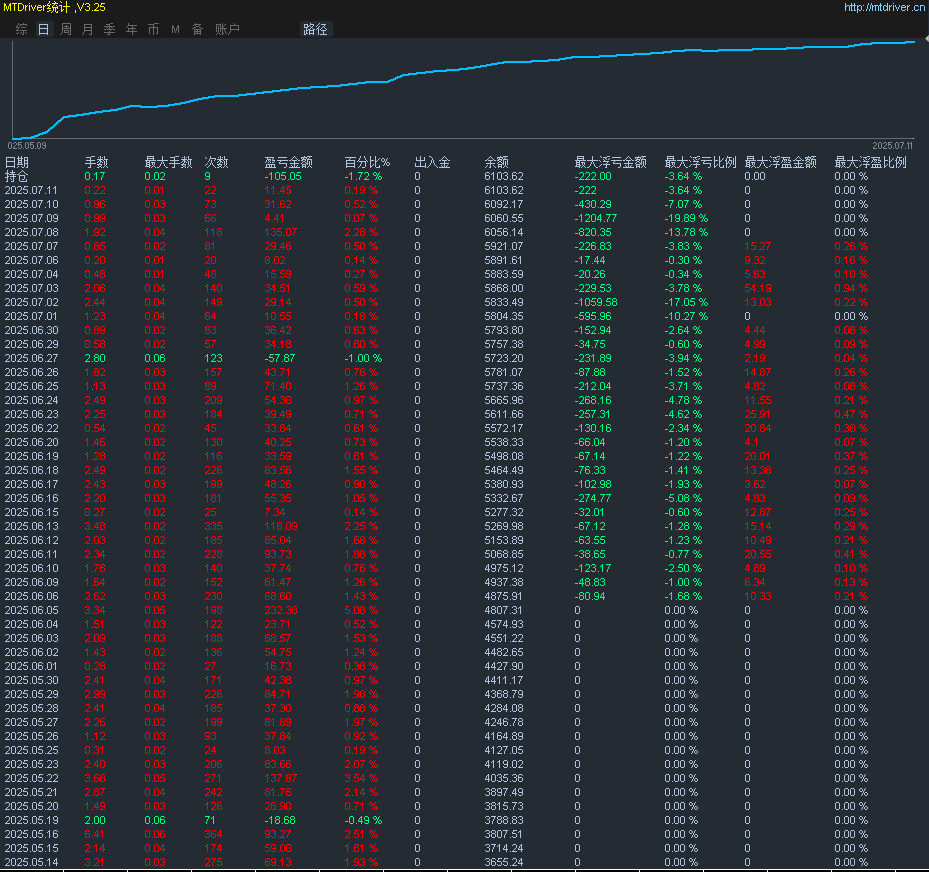Select the 日 daily statistics tab
This screenshot has height=872, width=929.
click(43, 29)
